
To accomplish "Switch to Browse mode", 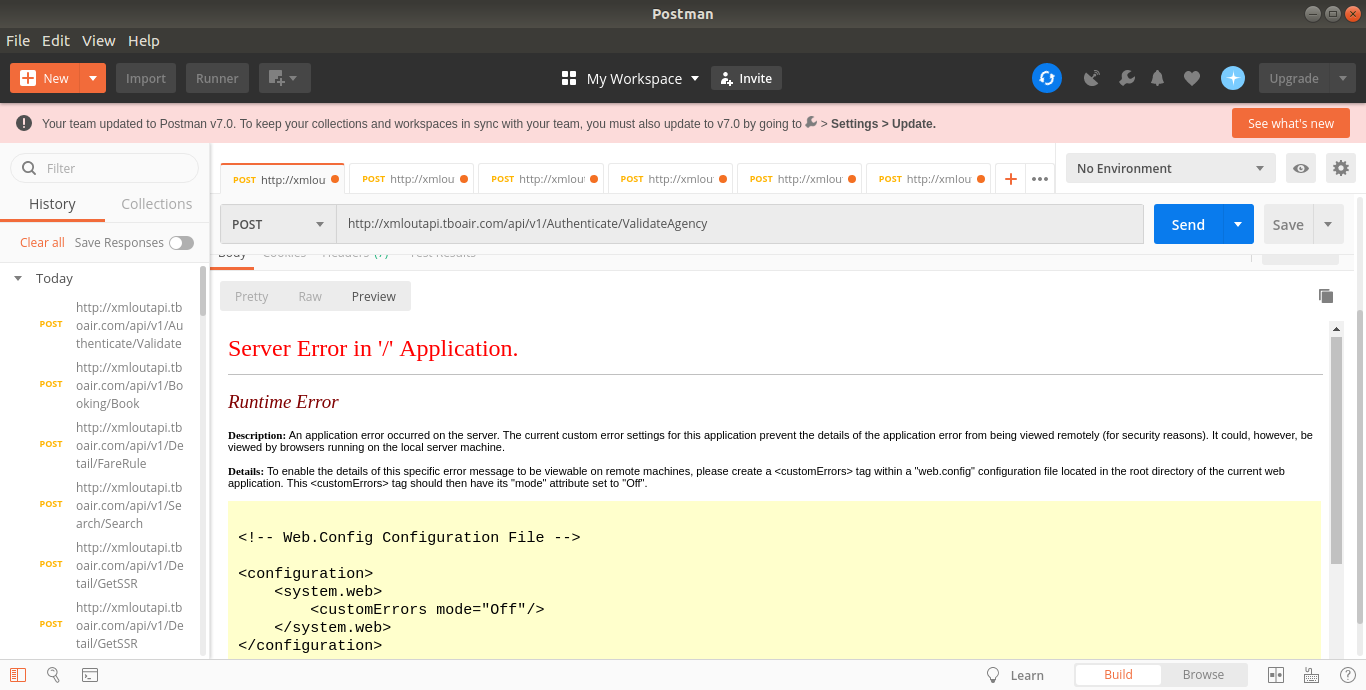I will coord(1203,675).
